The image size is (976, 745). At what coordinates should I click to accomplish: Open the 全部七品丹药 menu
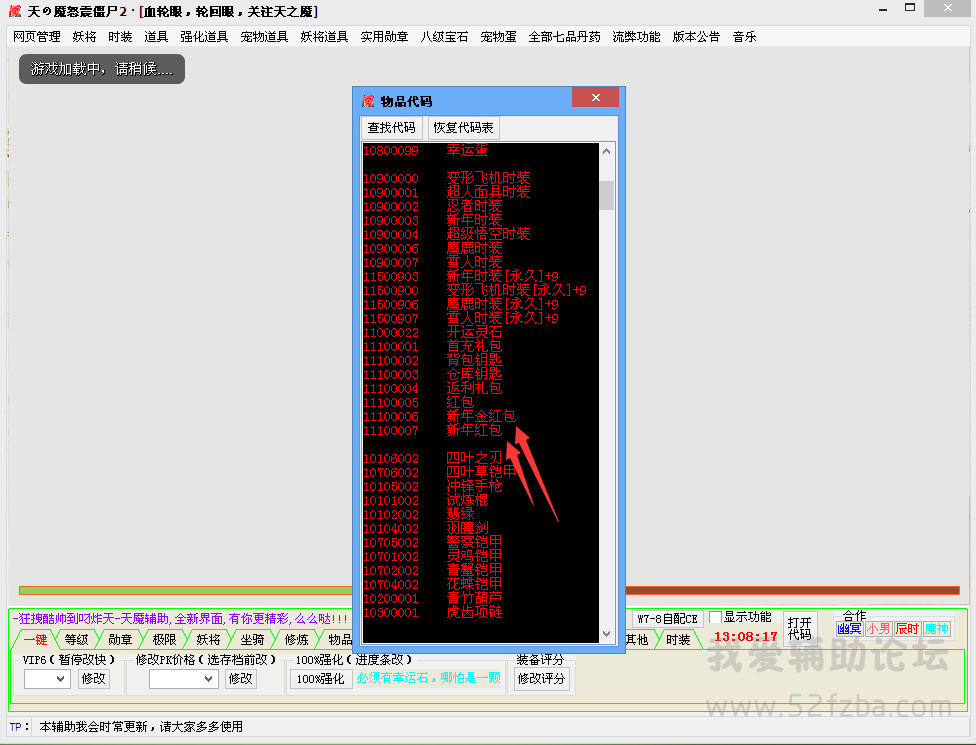pos(564,37)
